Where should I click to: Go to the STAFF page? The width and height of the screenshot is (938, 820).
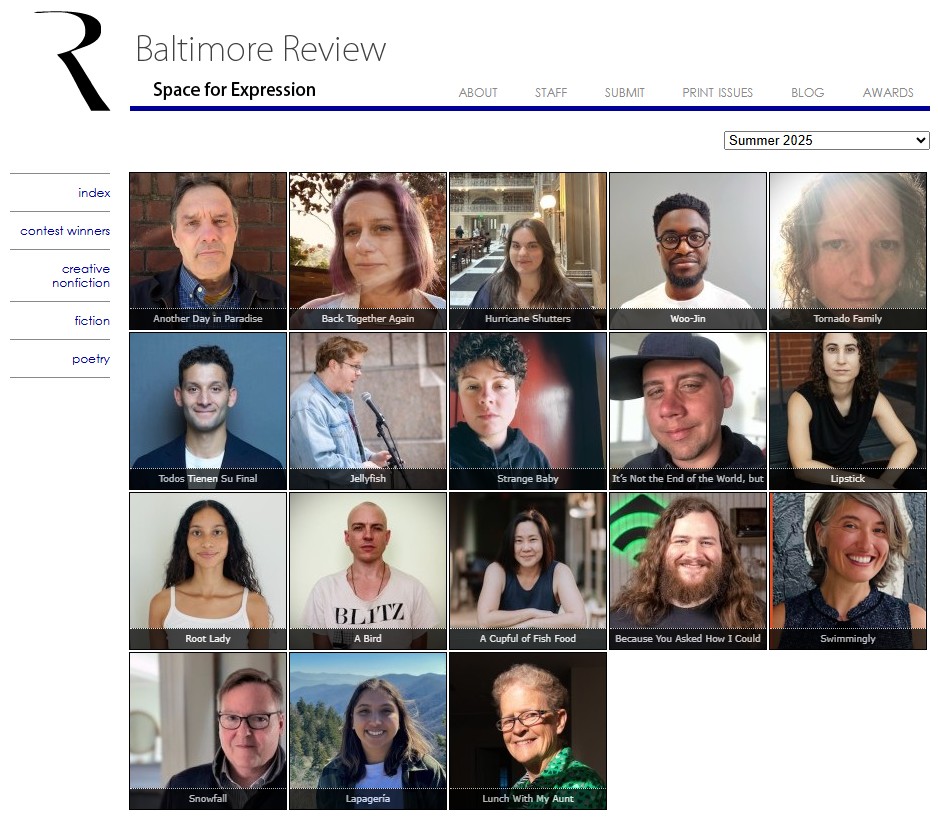pos(550,93)
